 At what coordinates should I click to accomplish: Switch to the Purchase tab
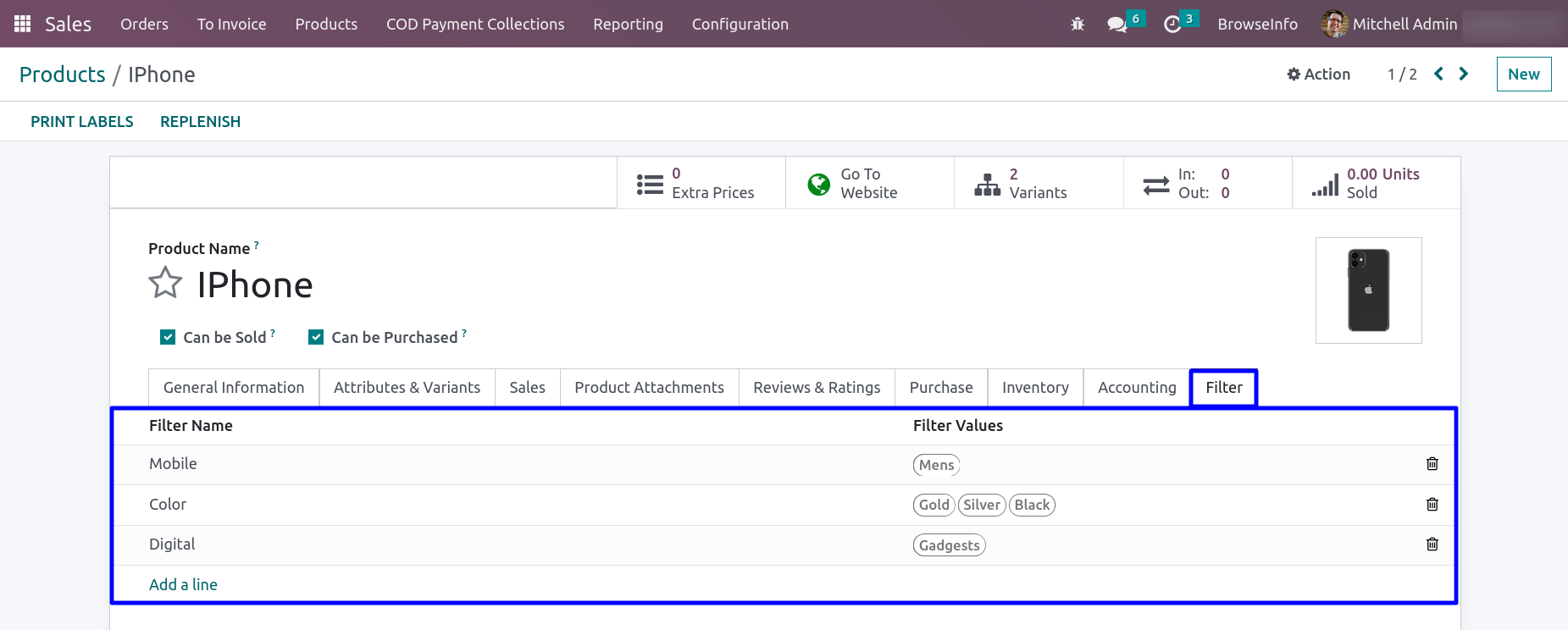pyautogui.click(x=941, y=387)
